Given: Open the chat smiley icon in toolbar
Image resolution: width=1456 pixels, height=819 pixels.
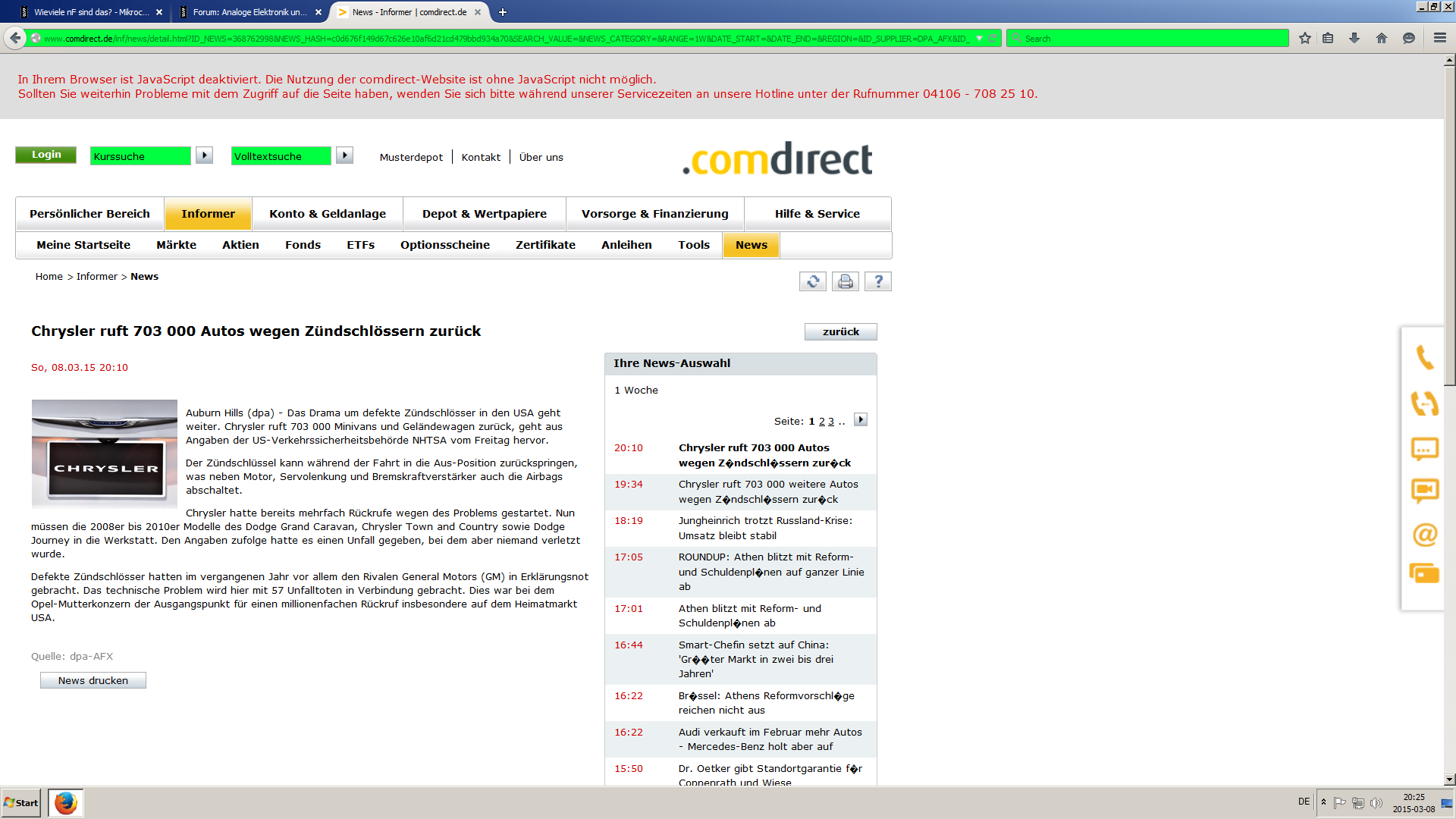Looking at the screenshot, I should (x=1409, y=38).
